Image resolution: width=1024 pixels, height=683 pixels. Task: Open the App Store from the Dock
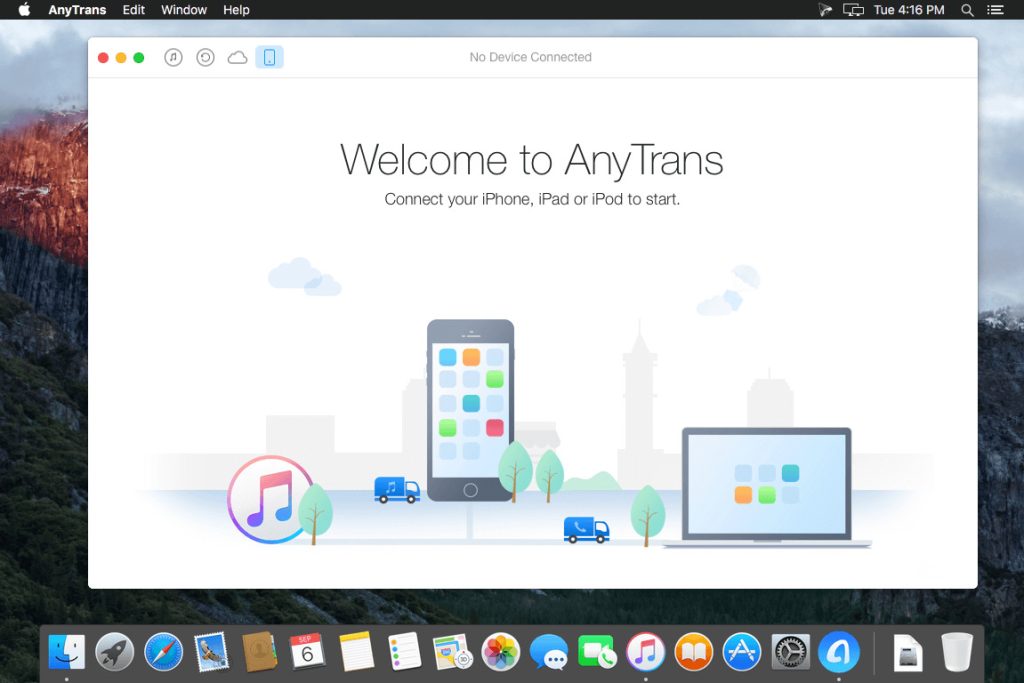point(742,652)
